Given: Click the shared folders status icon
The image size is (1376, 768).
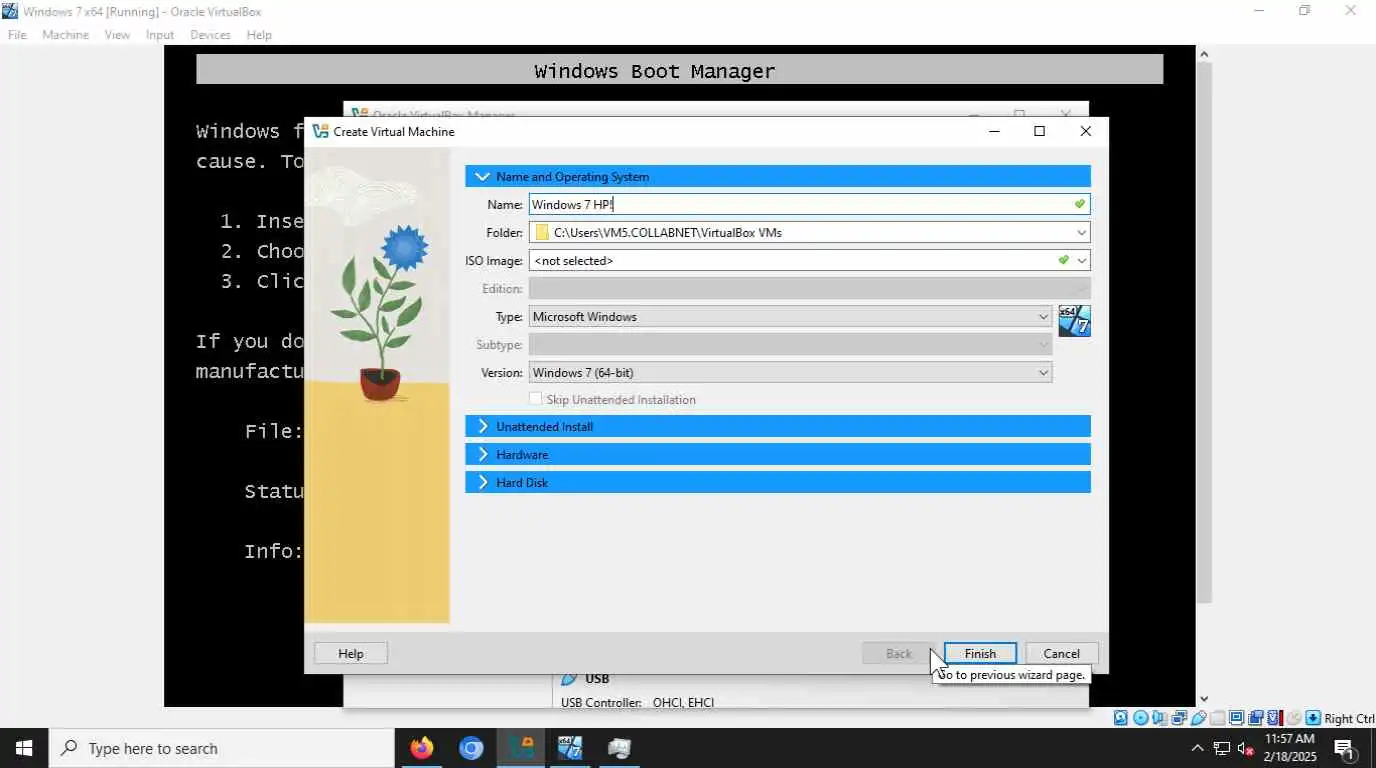Looking at the screenshot, I should [x=1217, y=718].
